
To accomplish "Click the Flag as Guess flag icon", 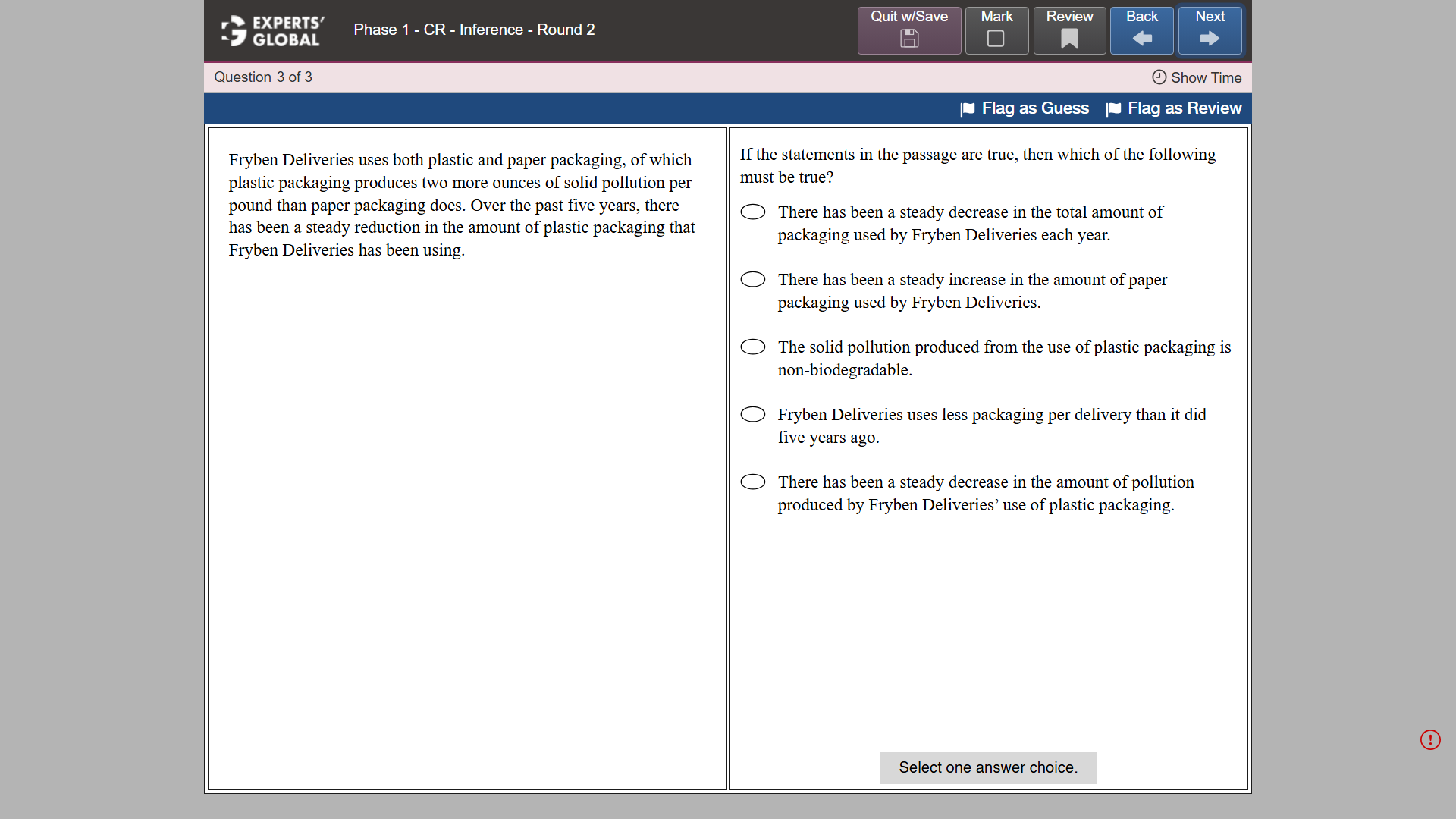I will point(968,108).
